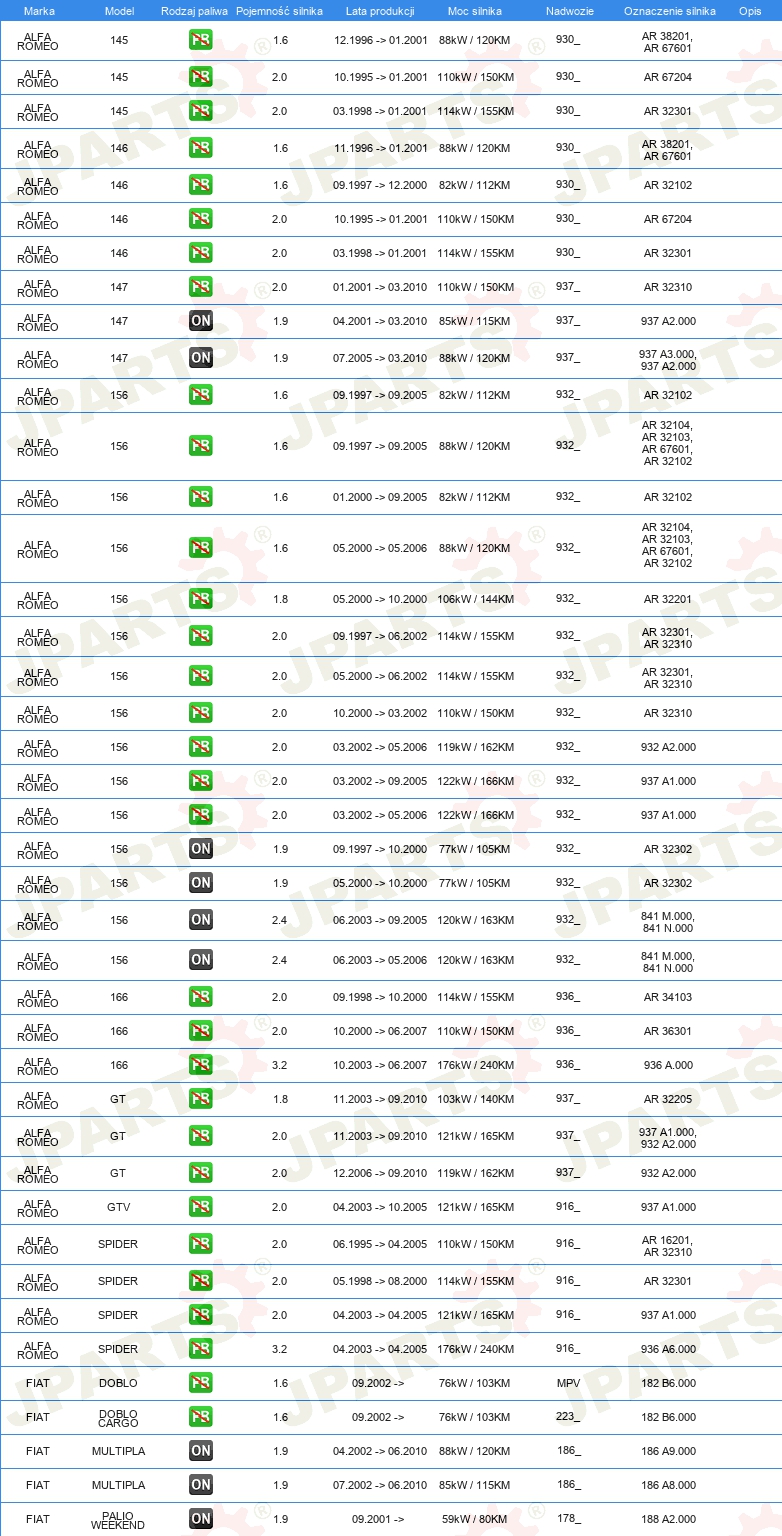The image size is (782, 1536).
Task: Click engine code AR 67204 in 145 row
Action: click(667, 77)
